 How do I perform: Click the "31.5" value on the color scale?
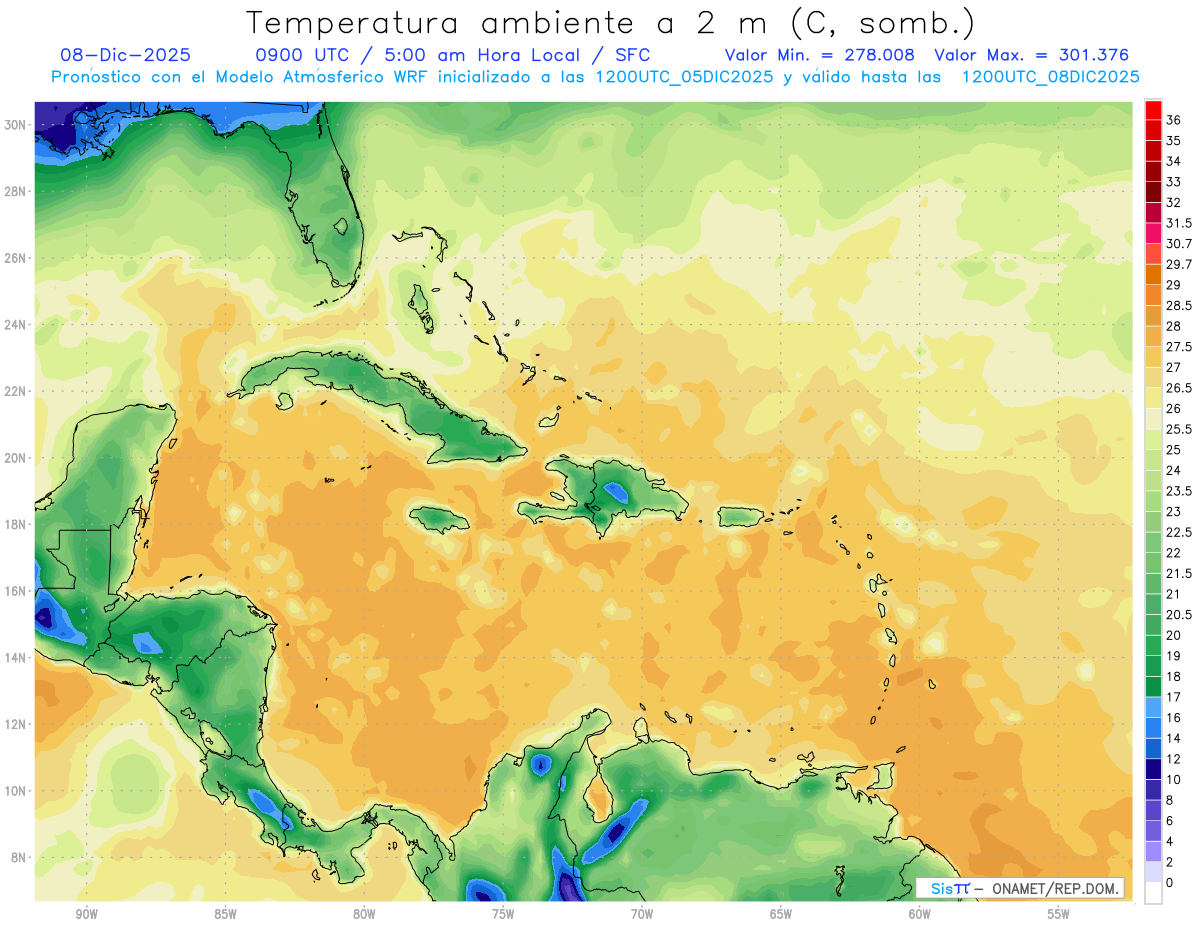pos(1179,223)
